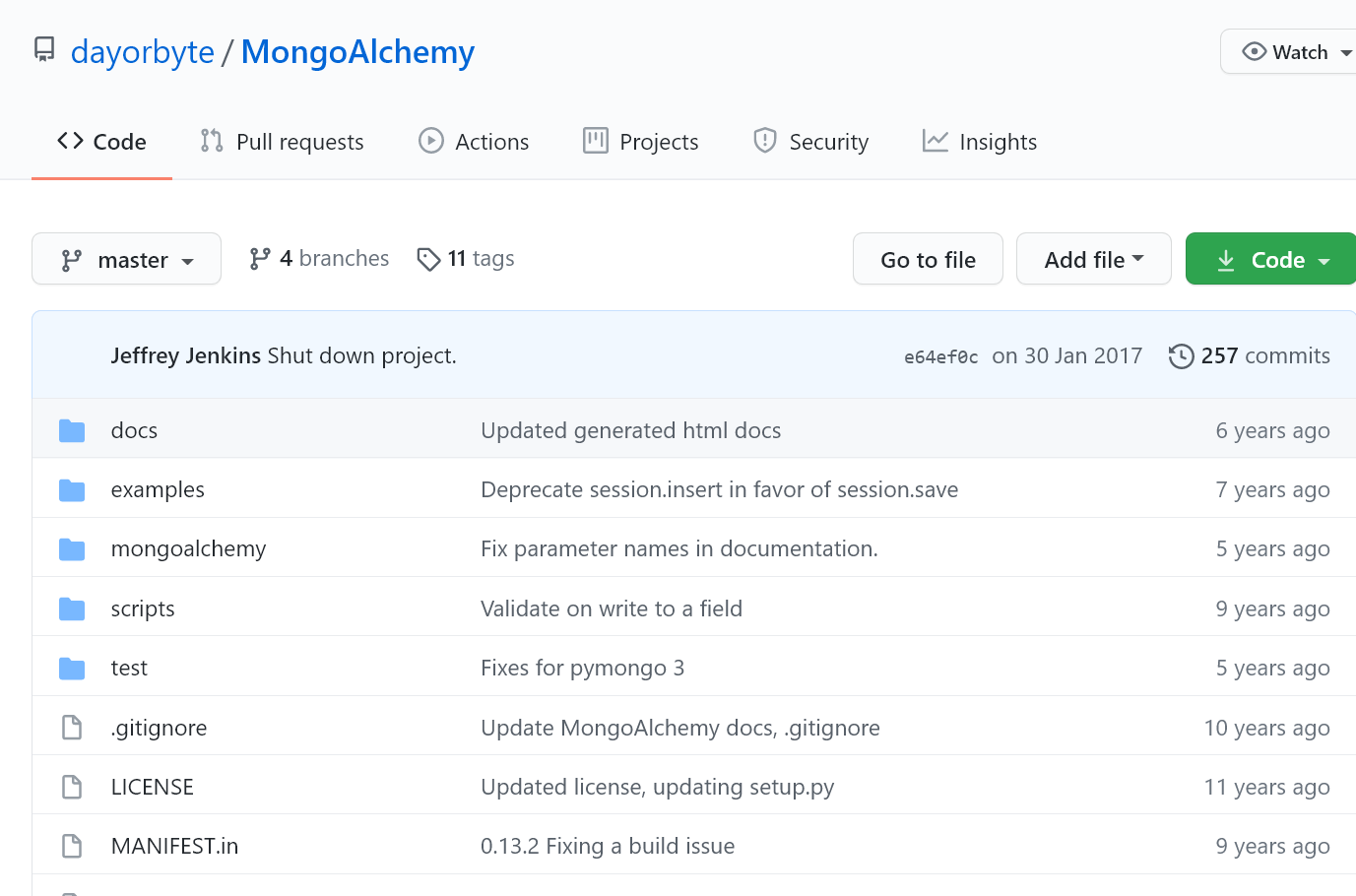Screen dimensions: 1356x896
Task: Click the code brackets icon on Code tab
Action: (x=70, y=141)
